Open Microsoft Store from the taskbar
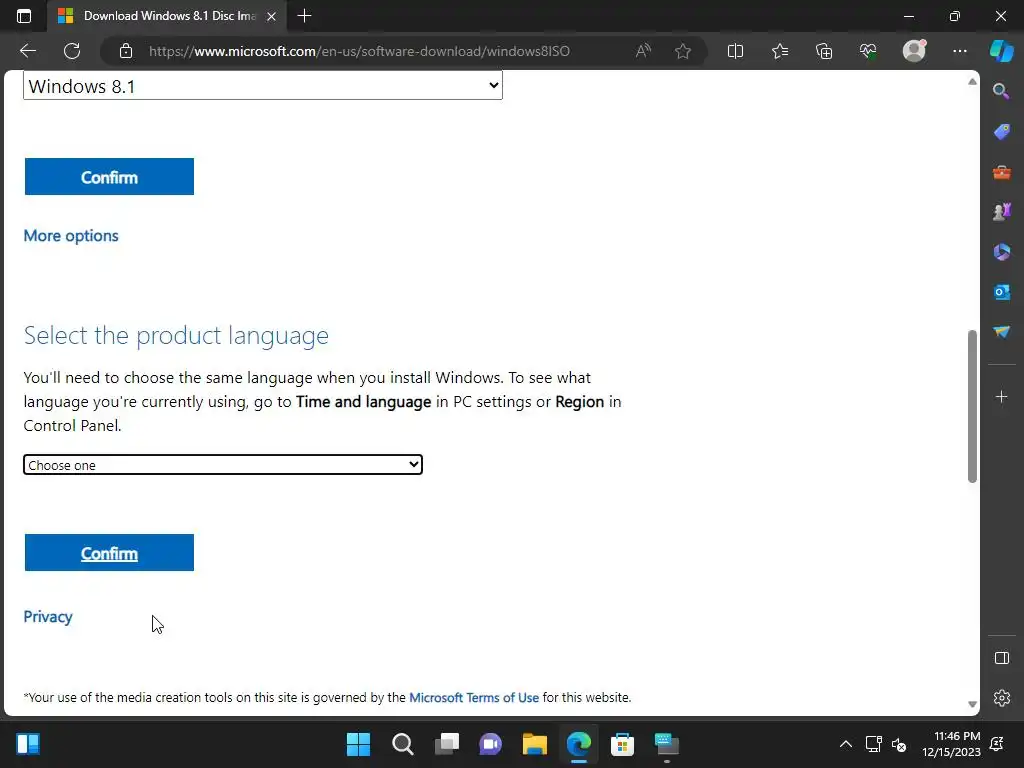Viewport: 1024px width, 768px height. click(x=622, y=744)
